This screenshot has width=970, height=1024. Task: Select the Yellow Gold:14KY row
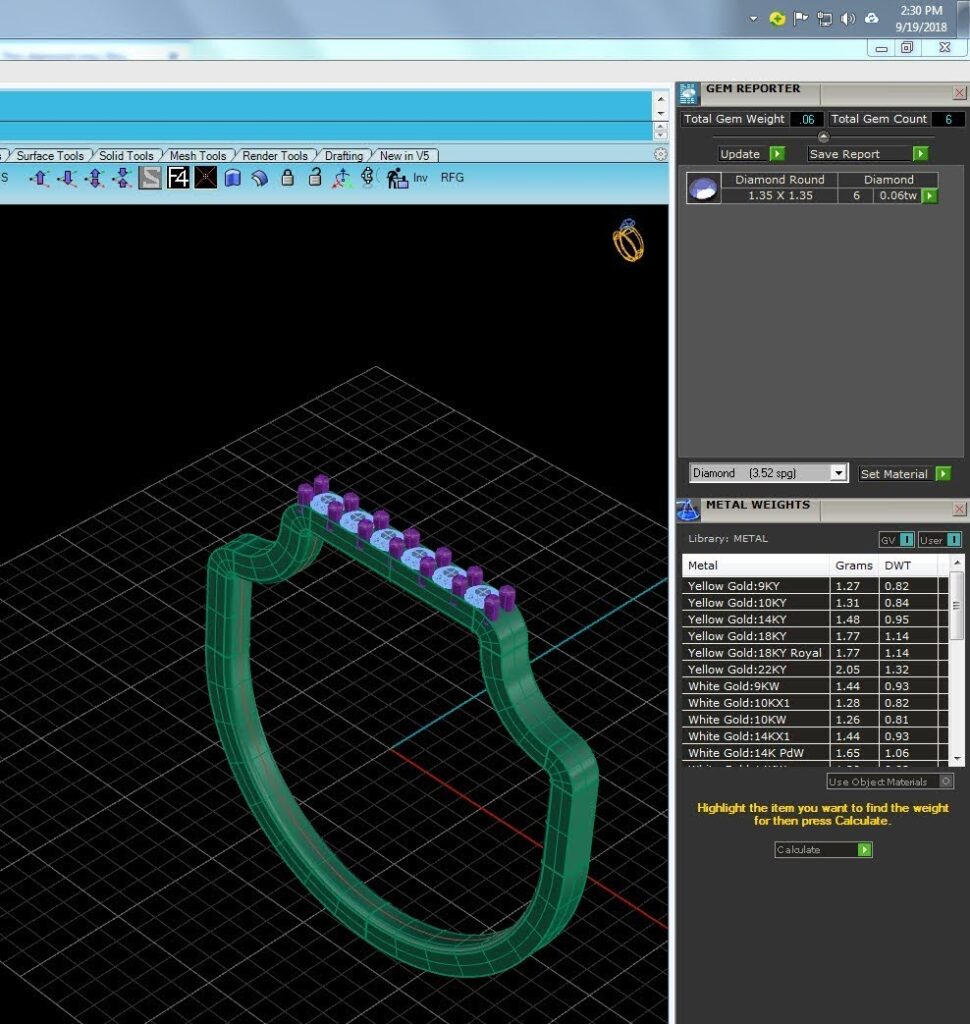[815, 619]
